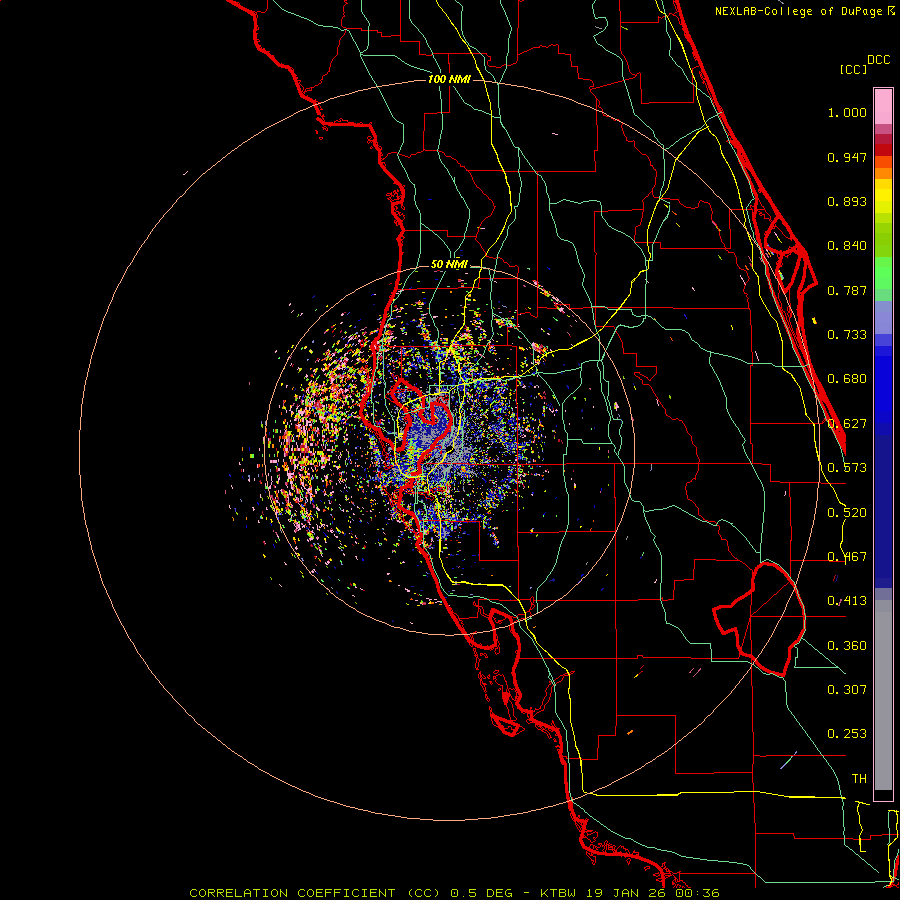
Task: Click the pink segment of the color bar
Action: (883, 107)
